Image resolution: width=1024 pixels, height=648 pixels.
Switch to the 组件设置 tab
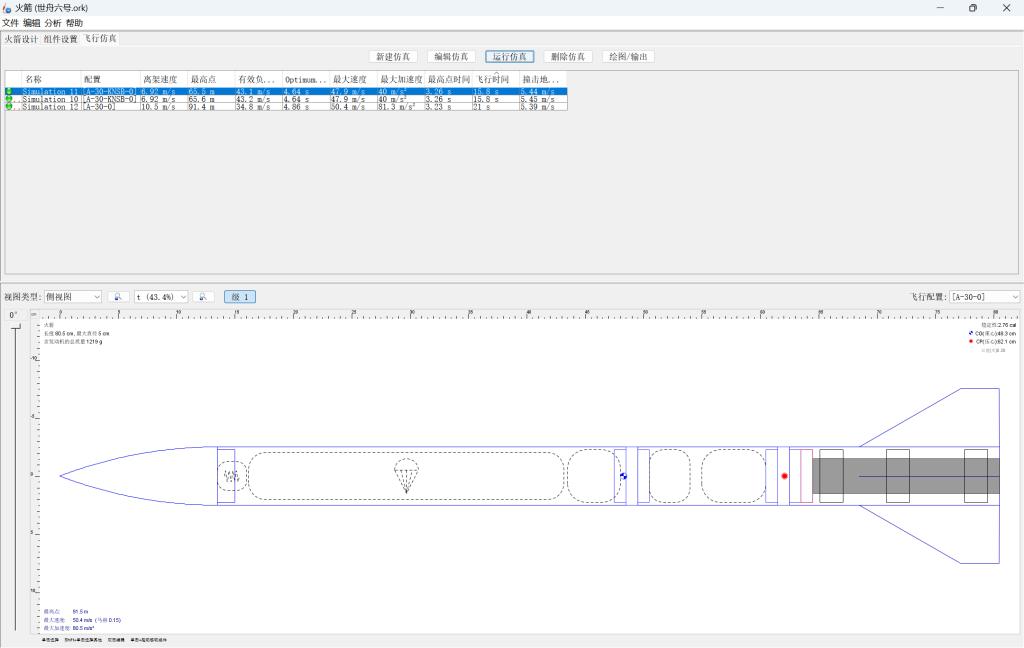click(x=60, y=39)
